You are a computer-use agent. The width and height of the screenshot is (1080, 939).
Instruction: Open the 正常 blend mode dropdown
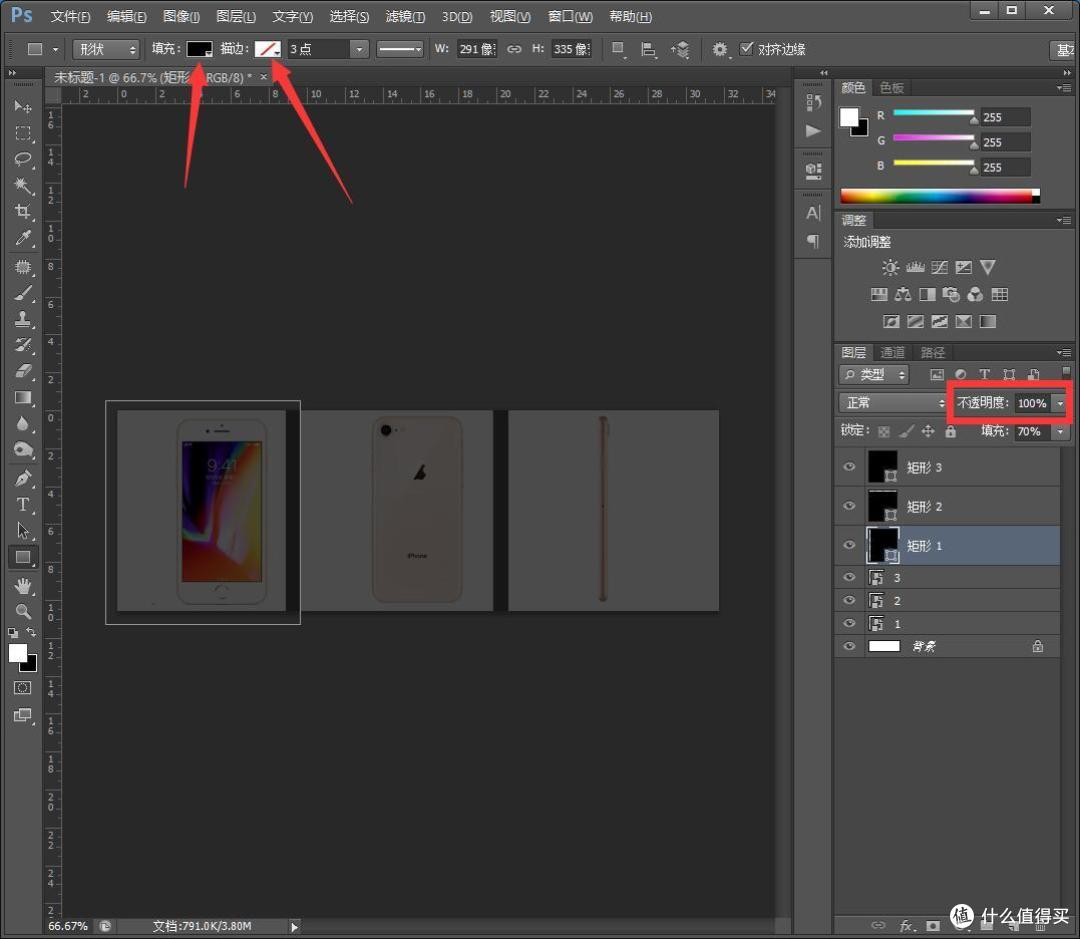[x=893, y=402]
